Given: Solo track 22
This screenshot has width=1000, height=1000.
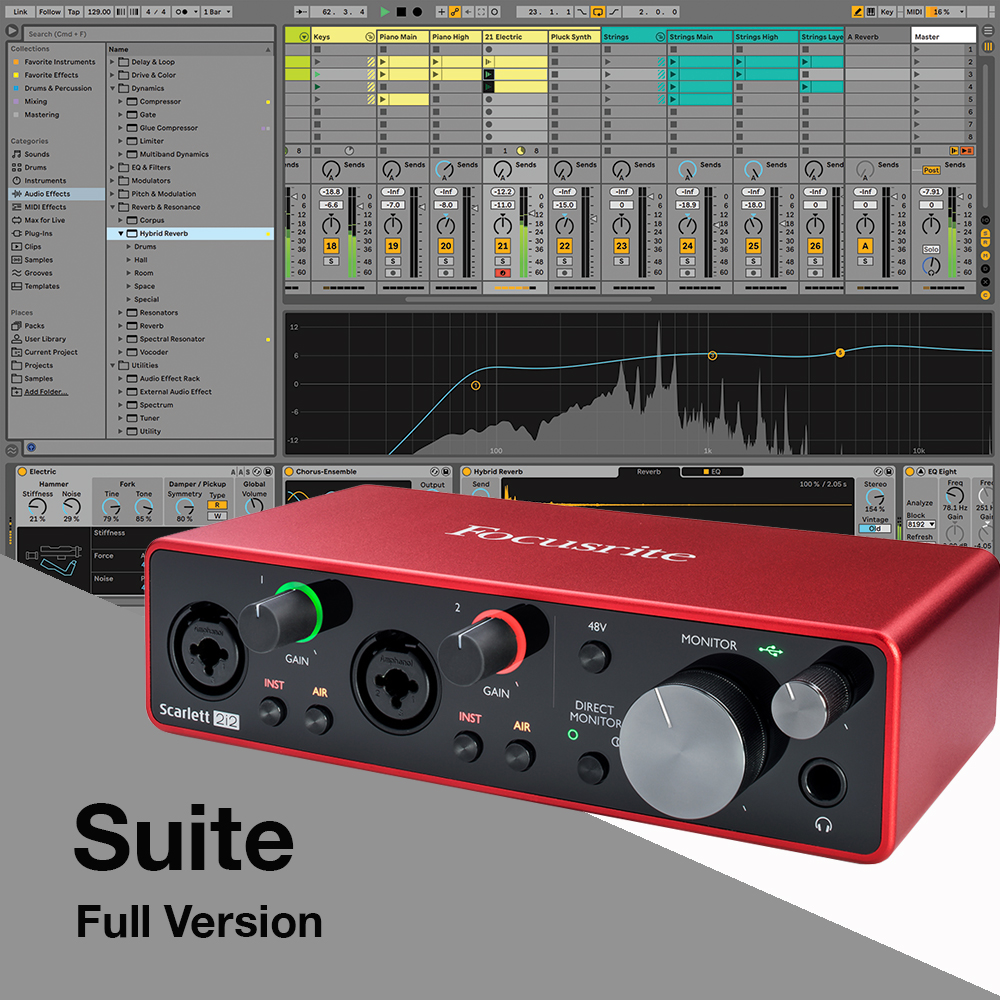Looking at the screenshot, I should pyautogui.click(x=564, y=261).
